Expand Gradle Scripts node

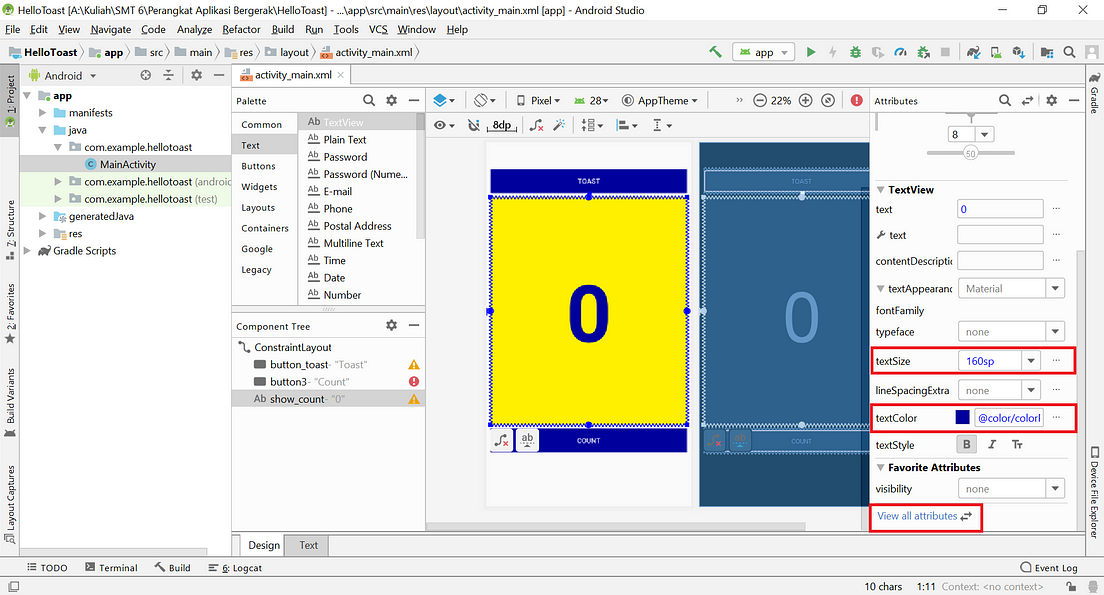click(x=27, y=251)
